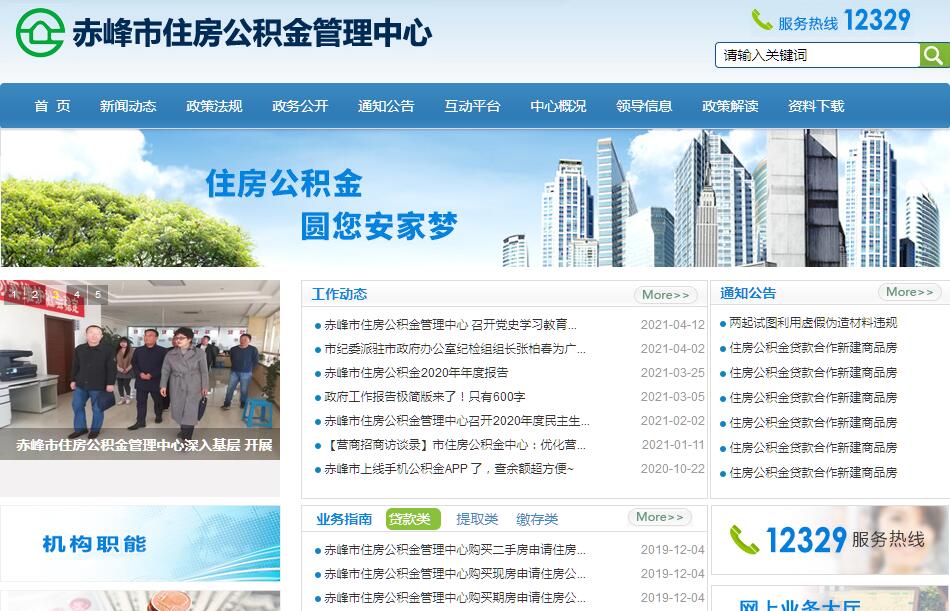Show More>> for the 业务指南 section
The width and height of the screenshot is (950, 611).
click(660, 517)
